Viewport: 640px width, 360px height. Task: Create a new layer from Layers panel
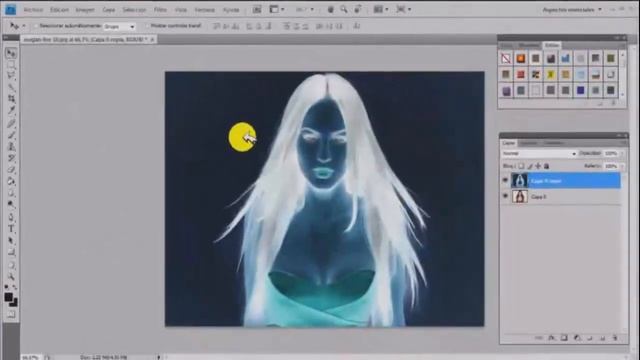(x=602, y=338)
